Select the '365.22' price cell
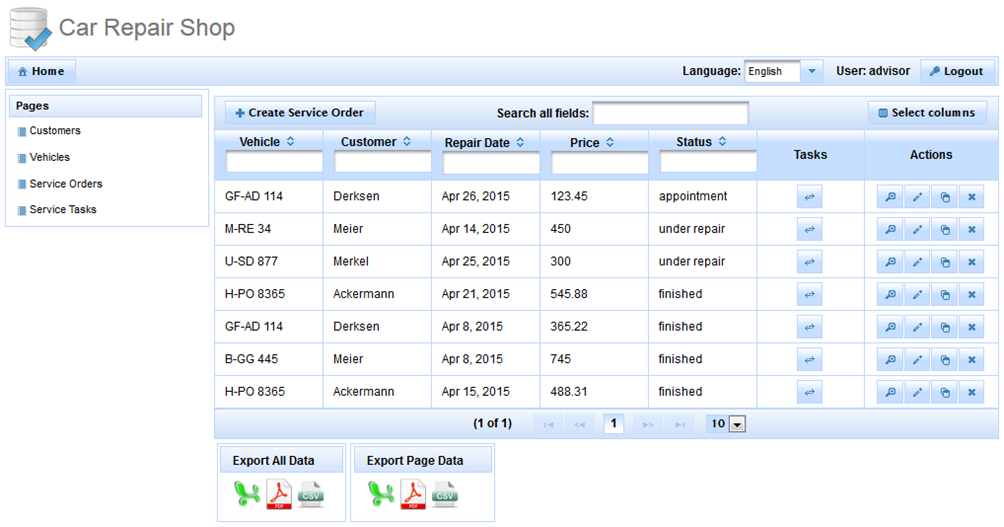 (594, 326)
